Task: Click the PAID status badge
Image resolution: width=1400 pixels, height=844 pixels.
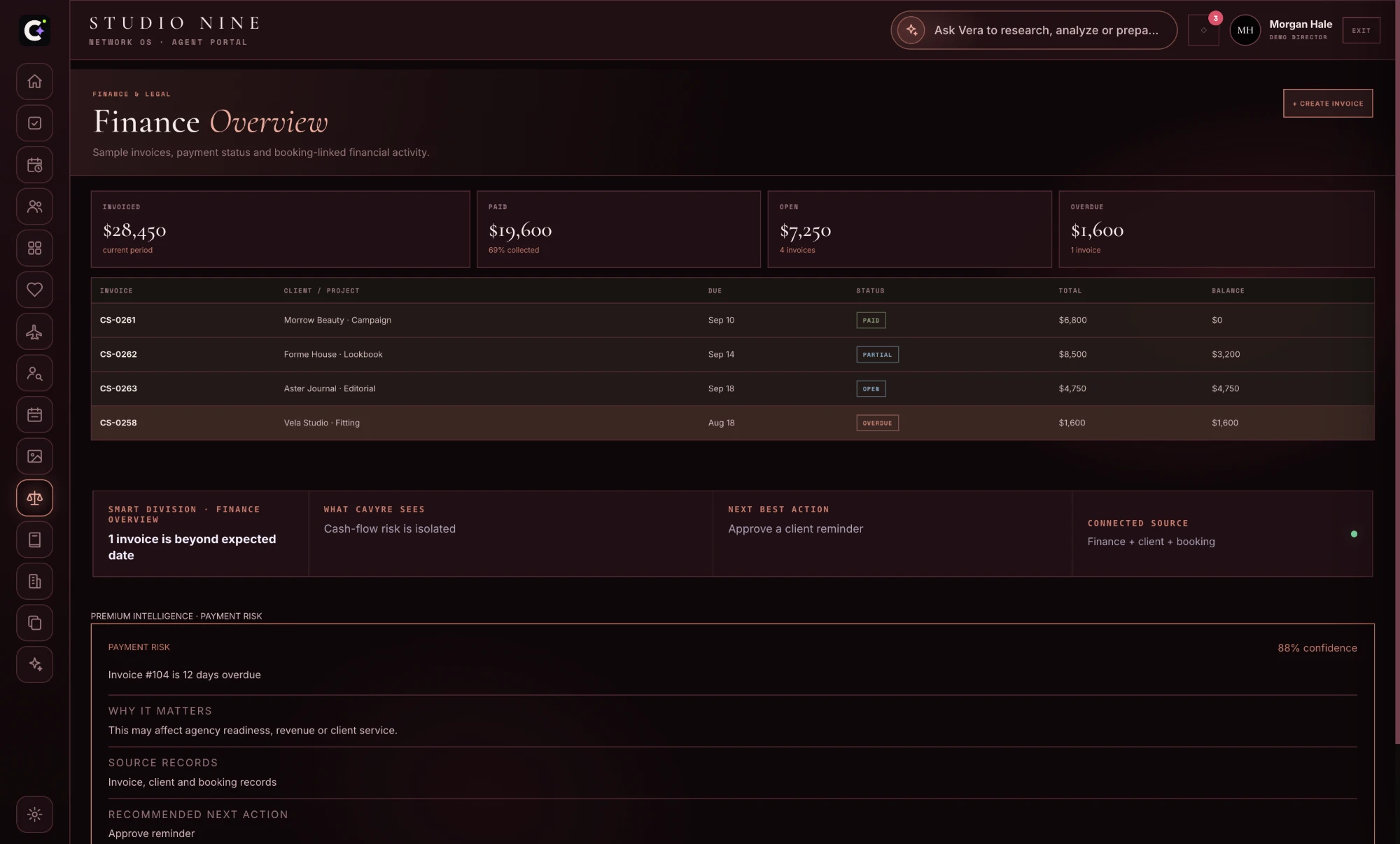Action: (x=871, y=320)
